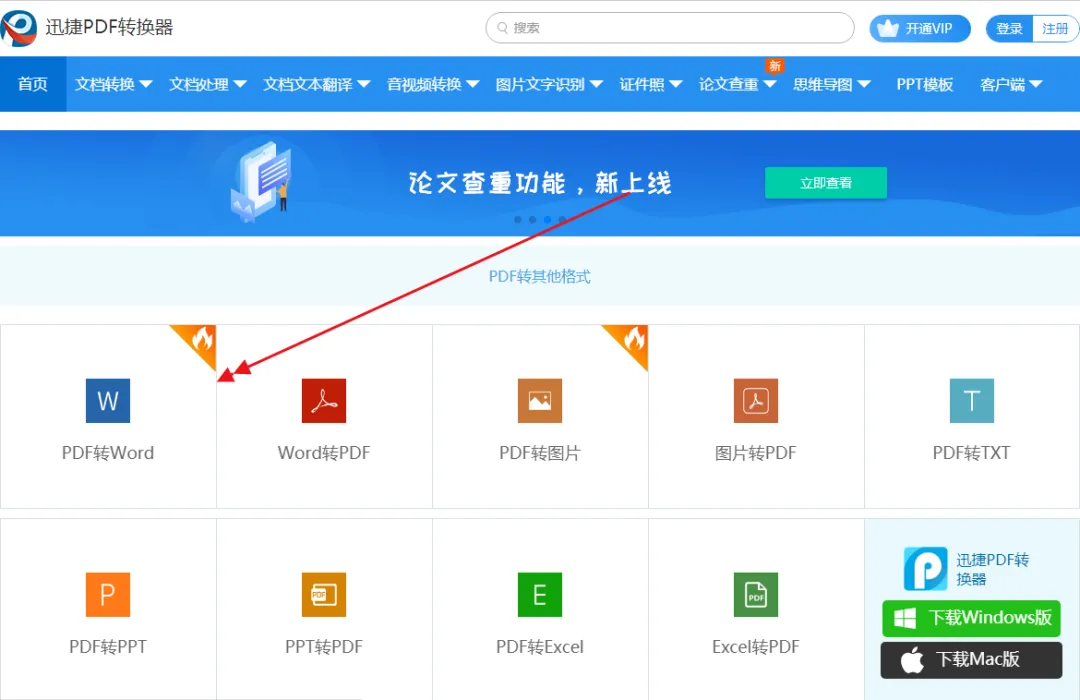Click the PDF转TXT label text
The image size is (1080, 700).
[972, 453]
